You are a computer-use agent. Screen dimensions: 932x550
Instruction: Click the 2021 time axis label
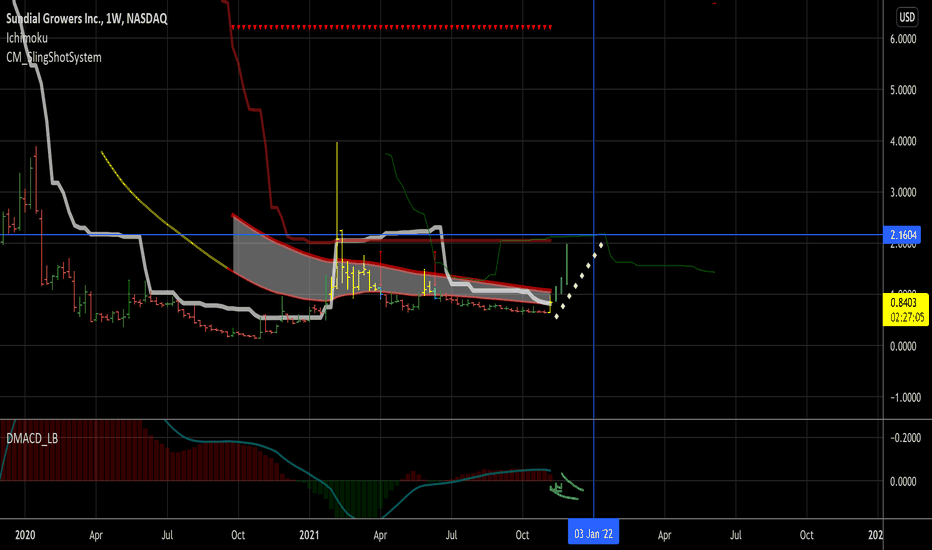coord(309,535)
